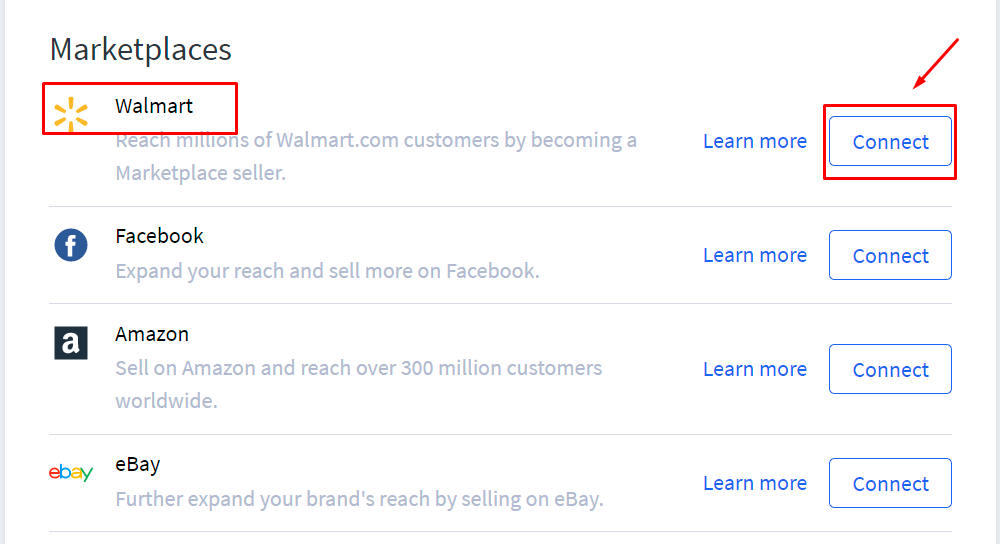1000x544 pixels.
Task: Follow the Amazon Learn more link
Action: tap(755, 369)
